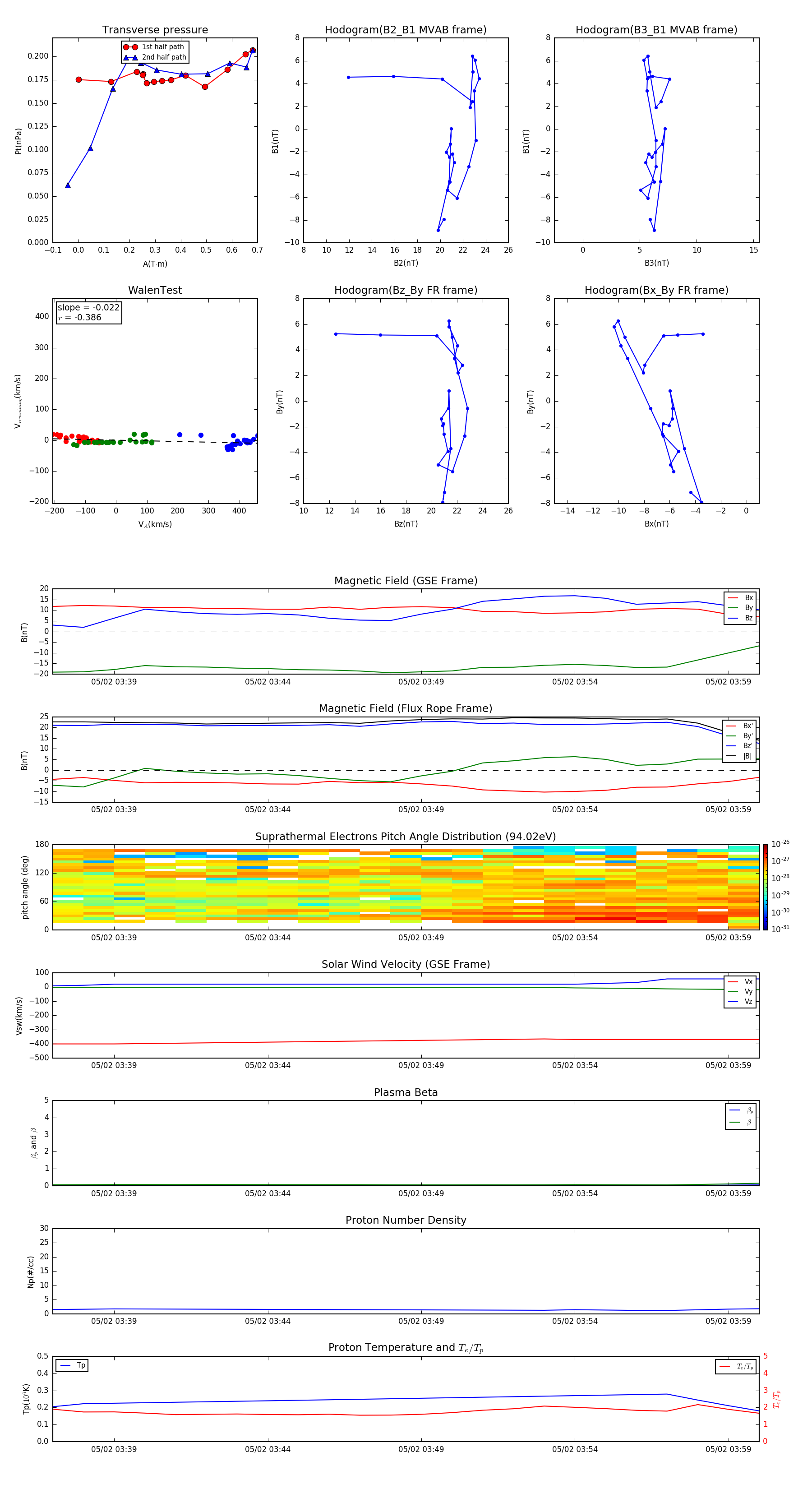Select the Bz' legend entry in Flux Rope panel
This screenshot has height=1489, width=812.
coord(739,746)
